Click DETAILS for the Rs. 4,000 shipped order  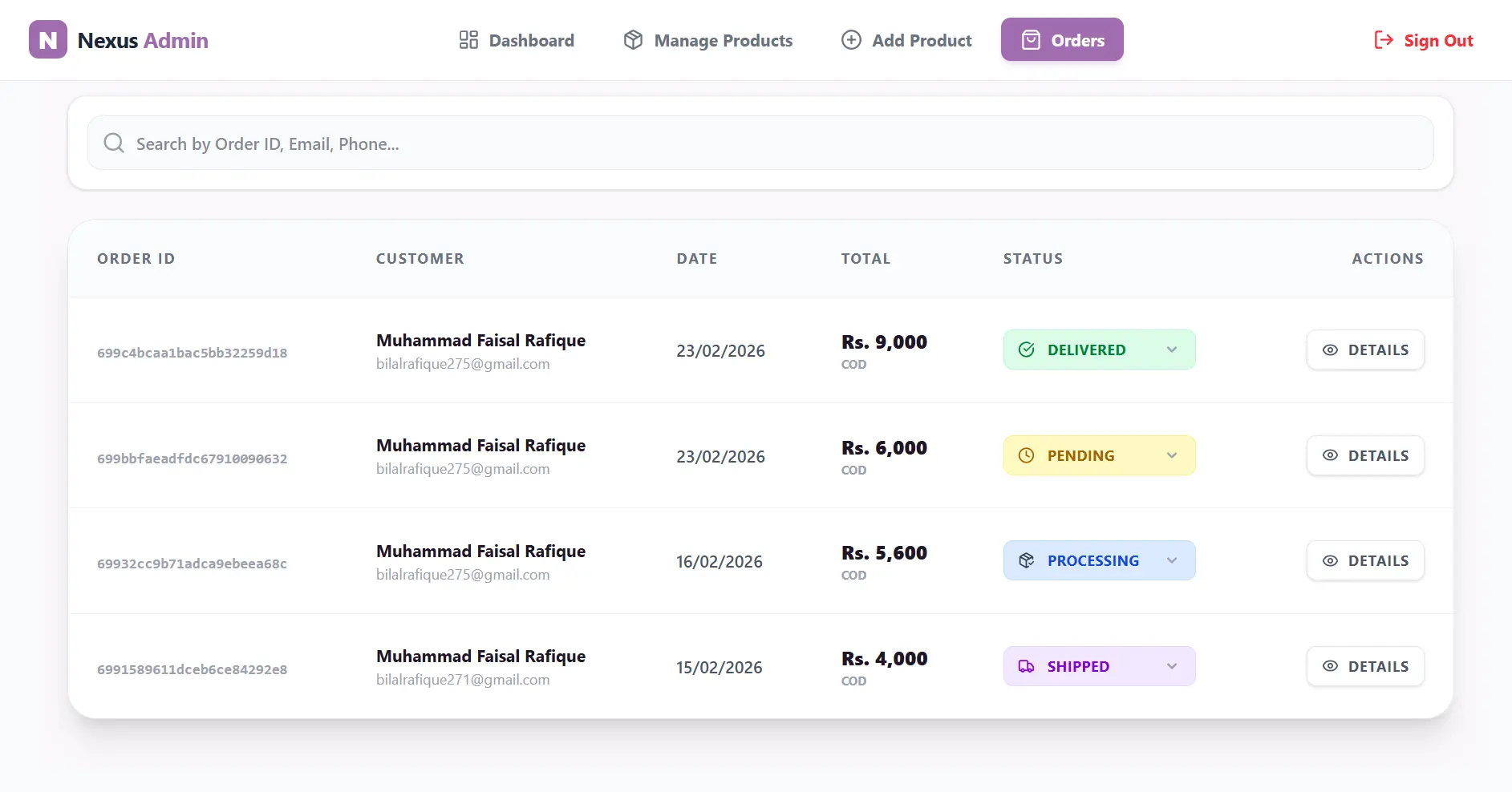(x=1365, y=665)
